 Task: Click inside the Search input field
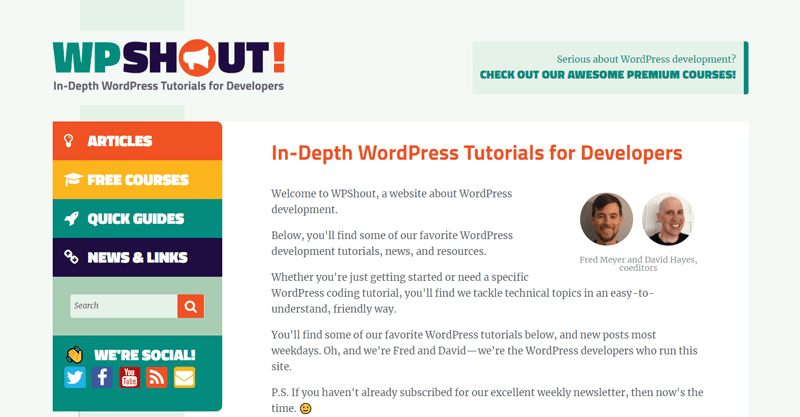(x=124, y=306)
